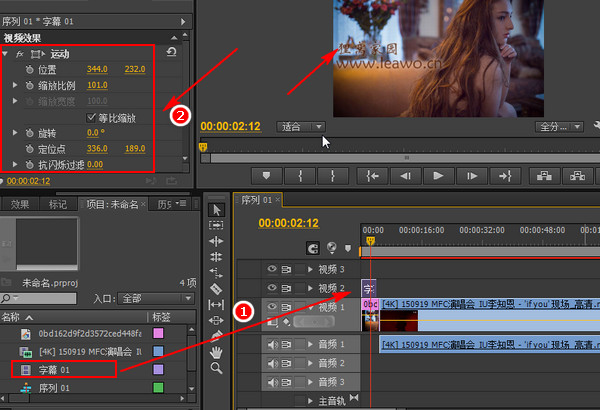Click the blue label swatch of 4K video
The height and width of the screenshot is (410, 600).
click(158, 351)
